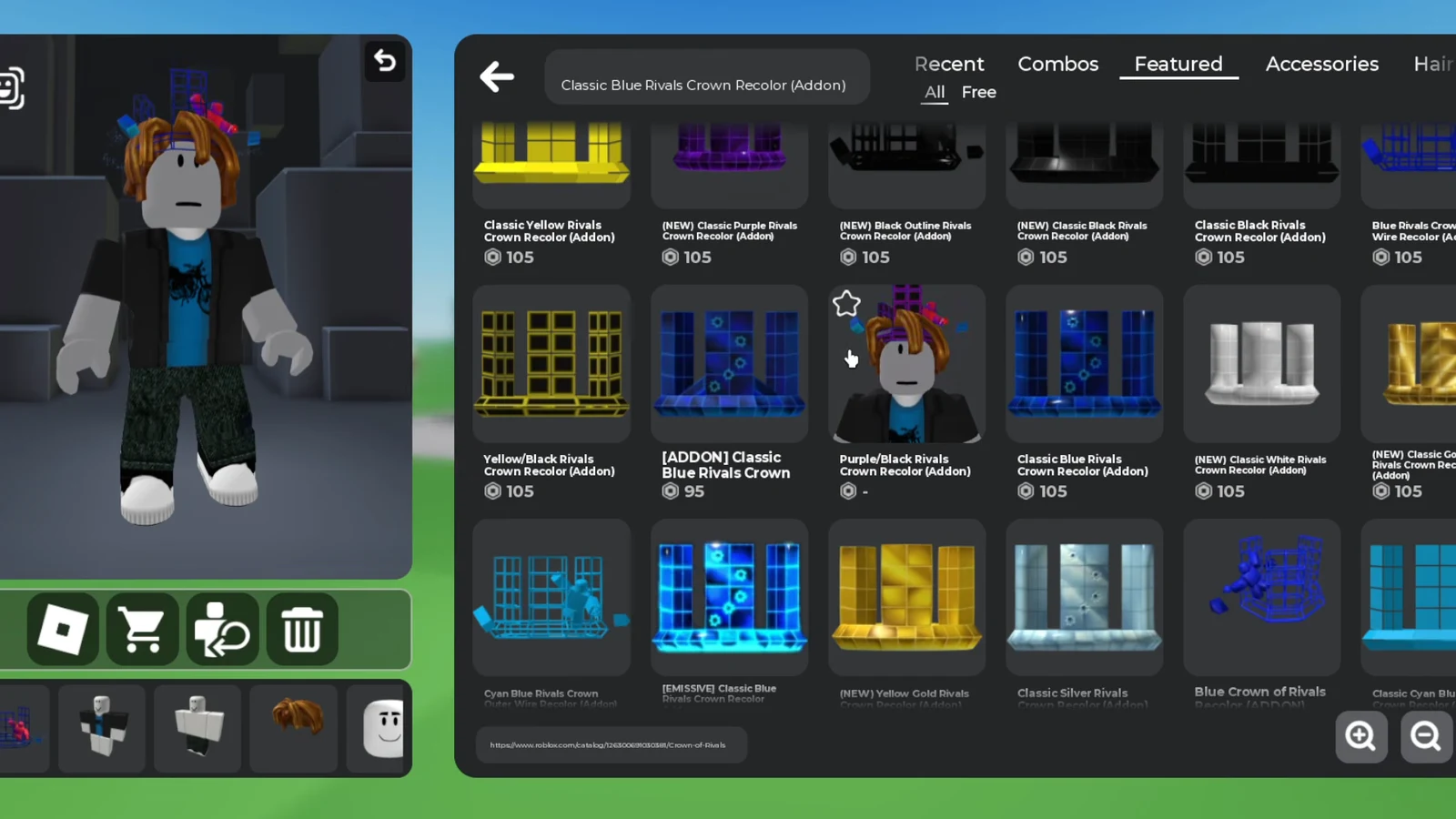Click the 105 price under Classic Yellow Rivals Crown
This screenshot has height=819, width=1456.
[509, 258]
